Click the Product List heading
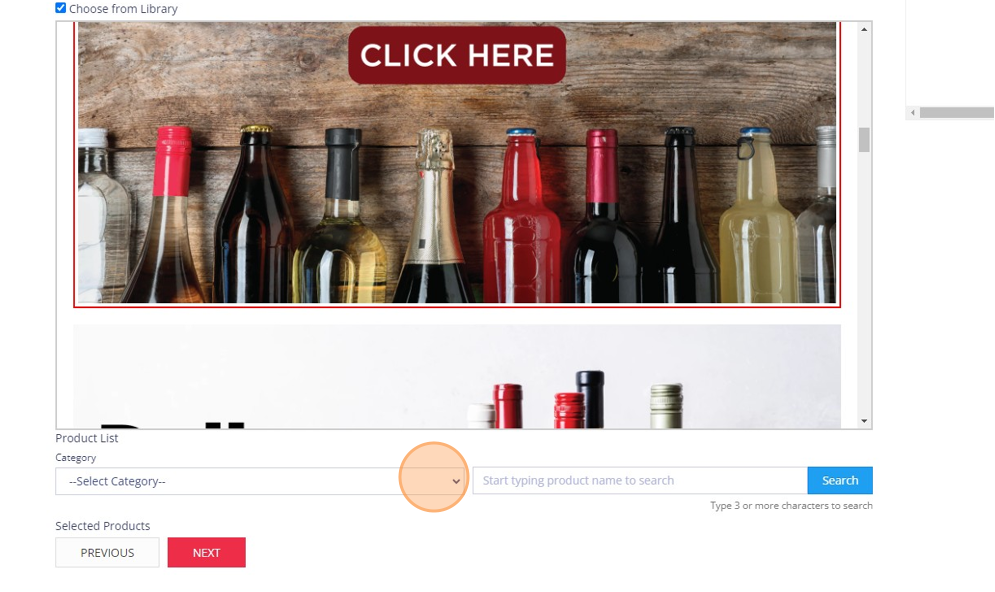Screen dimensions: 995x592 (x=87, y=438)
